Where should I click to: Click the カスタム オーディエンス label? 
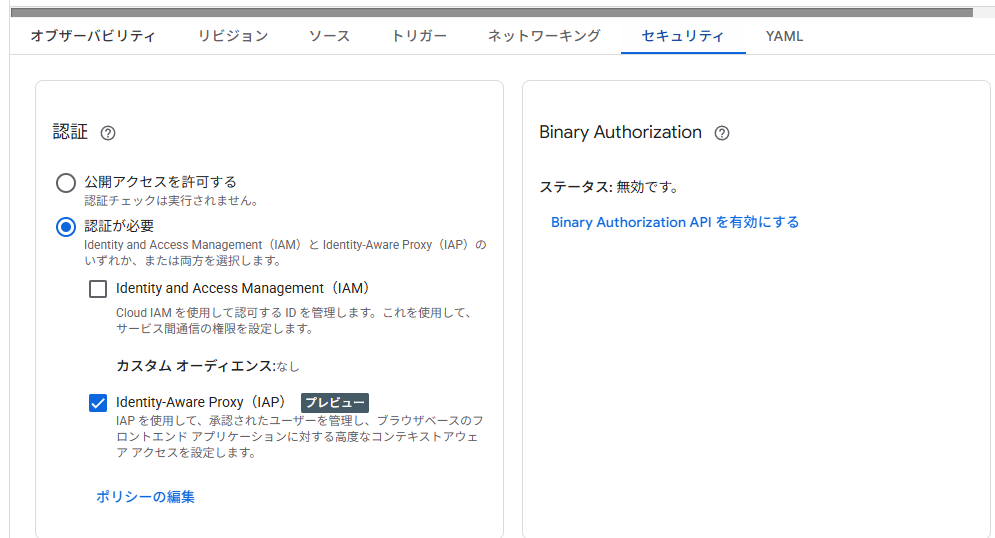point(195,366)
